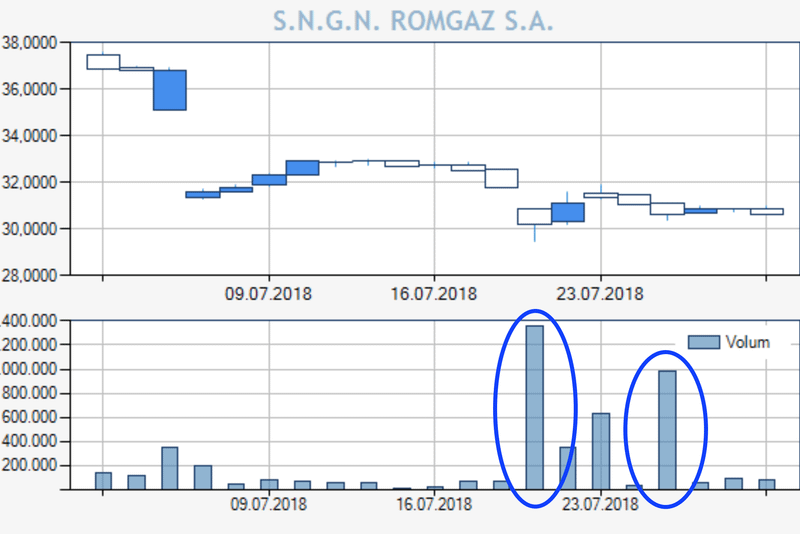Click the 16.07.2018 label under price chart

(435, 294)
